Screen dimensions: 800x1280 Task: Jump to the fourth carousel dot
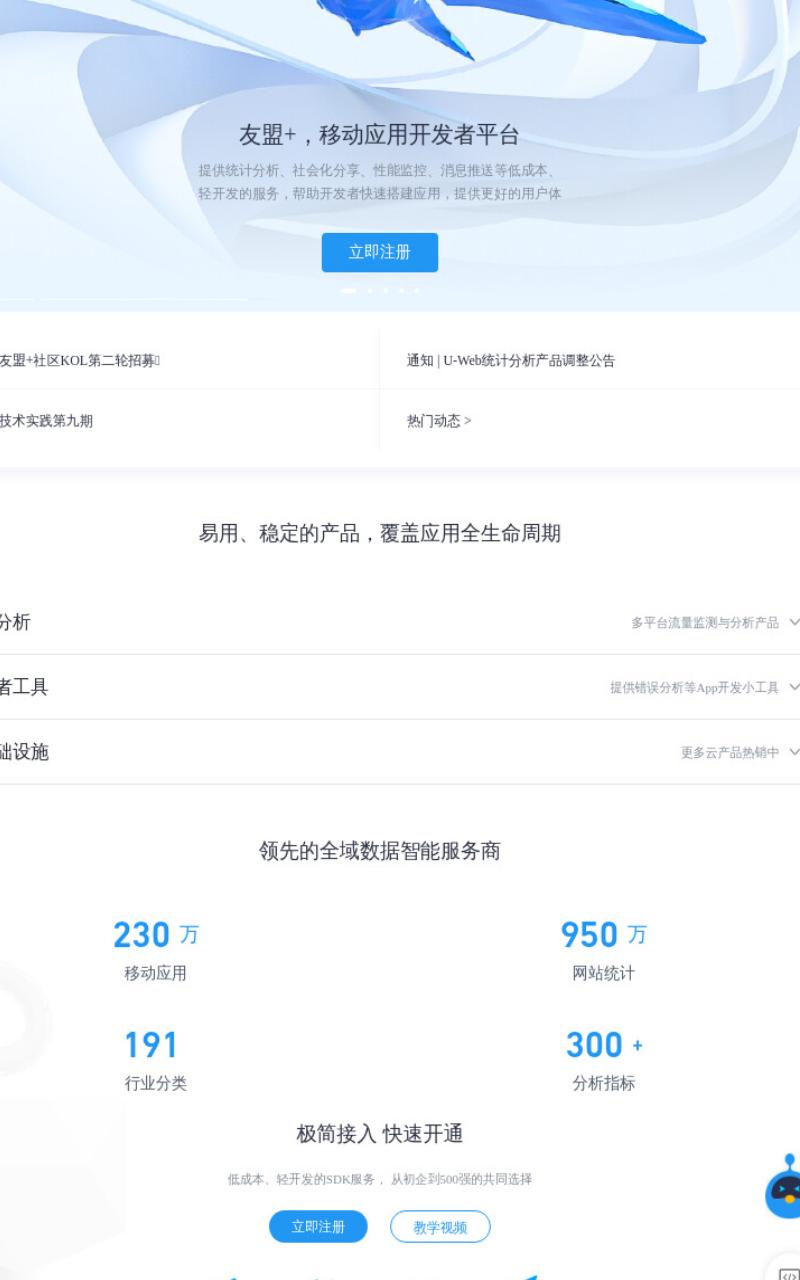(x=401, y=291)
